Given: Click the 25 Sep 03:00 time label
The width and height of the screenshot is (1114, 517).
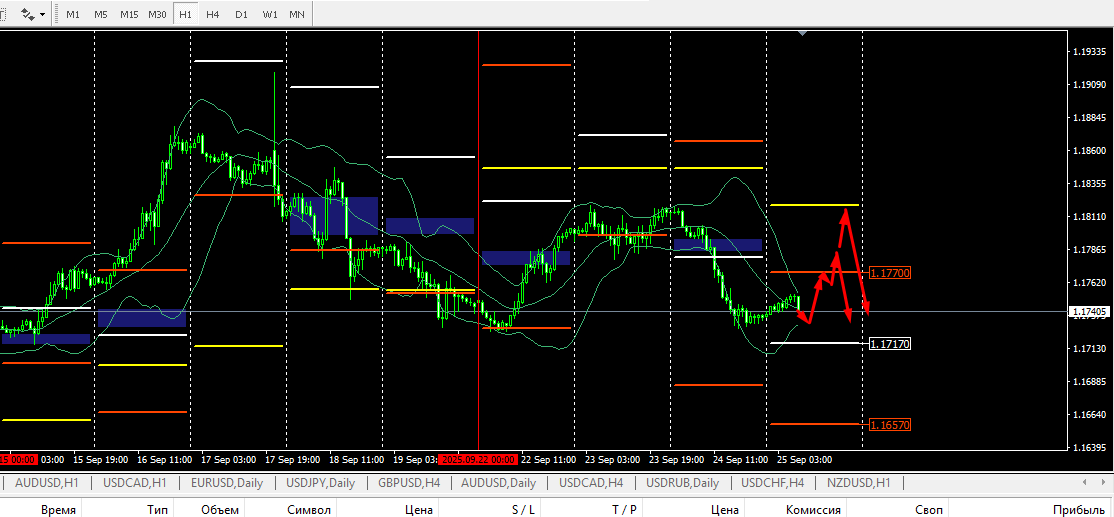Looking at the screenshot, I should tap(804, 459).
